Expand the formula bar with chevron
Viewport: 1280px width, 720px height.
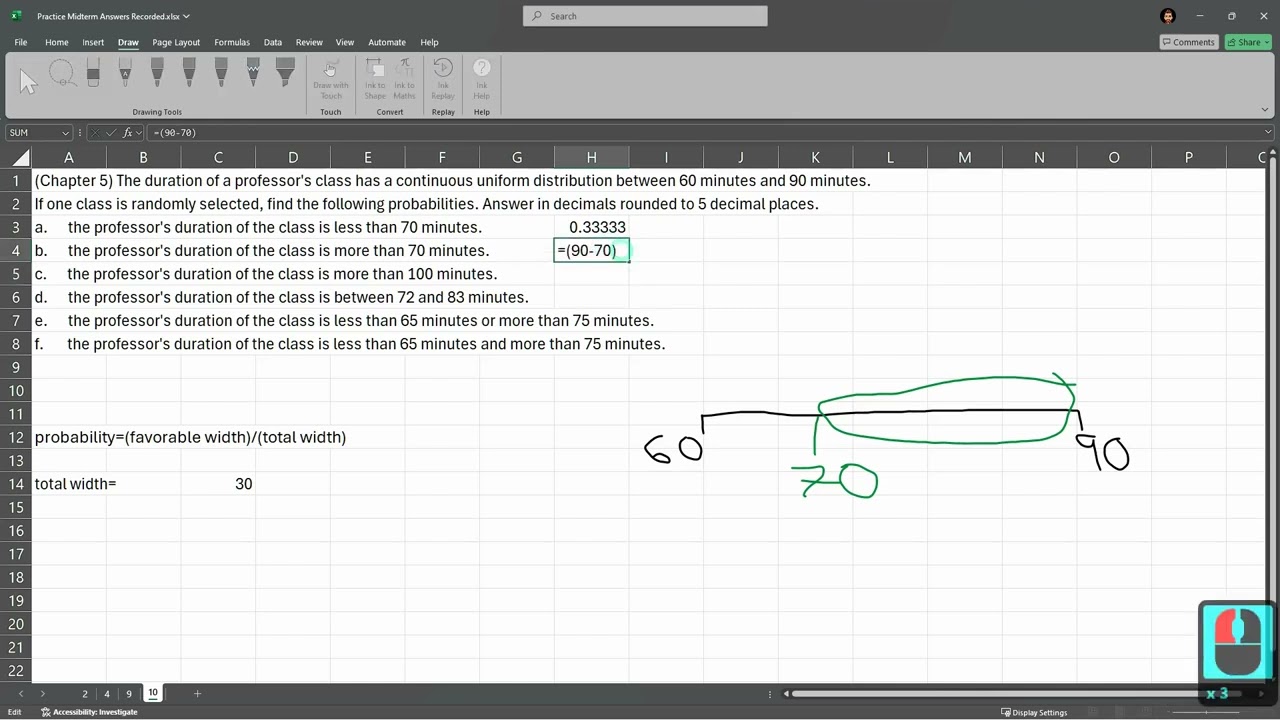point(1268,132)
